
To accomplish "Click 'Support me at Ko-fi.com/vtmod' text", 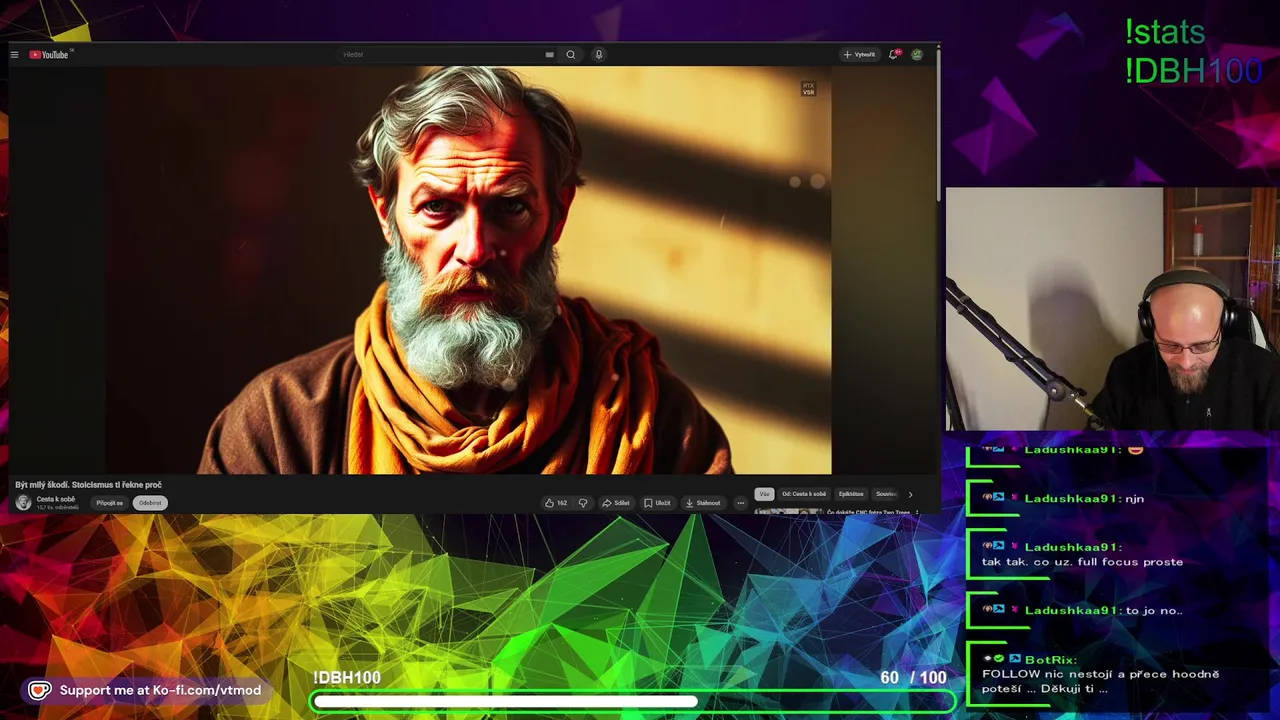I will 160,690.
